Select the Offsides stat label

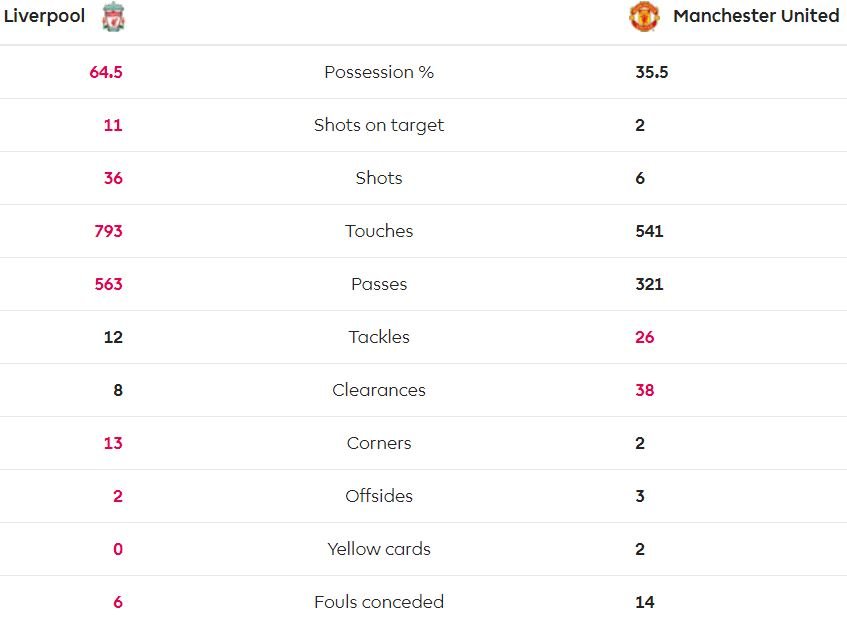point(379,496)
